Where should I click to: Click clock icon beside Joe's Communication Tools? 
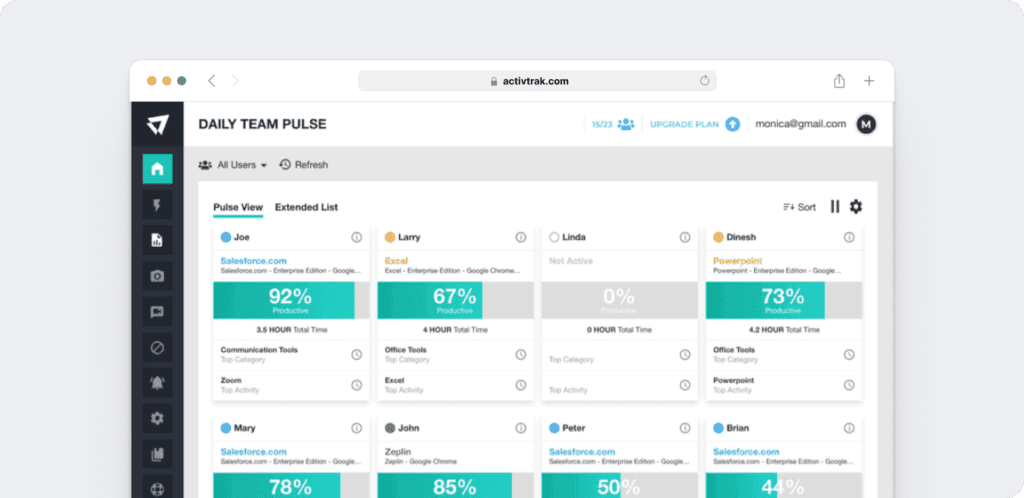click(x=357, y=354)
